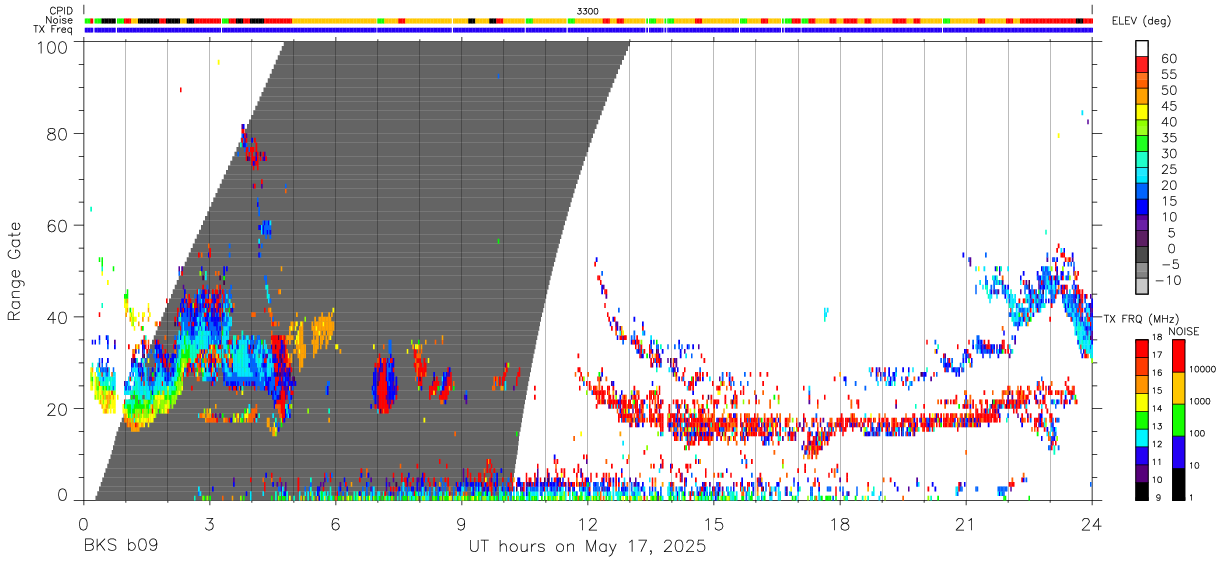Screen dimensions: 1228x567
Task: Click the UT hours on May 17, 2025 title
Action: tap(588, 547)
